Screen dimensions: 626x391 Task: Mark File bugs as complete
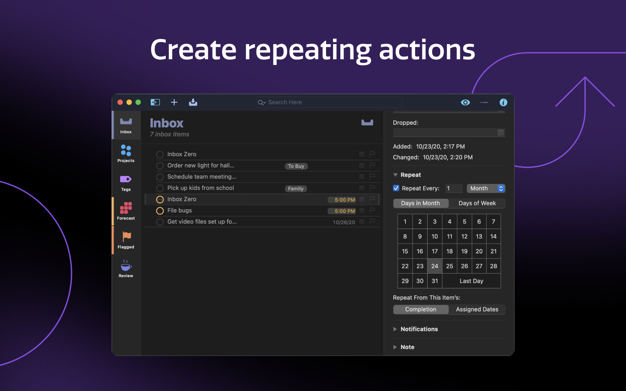point(160,210)
